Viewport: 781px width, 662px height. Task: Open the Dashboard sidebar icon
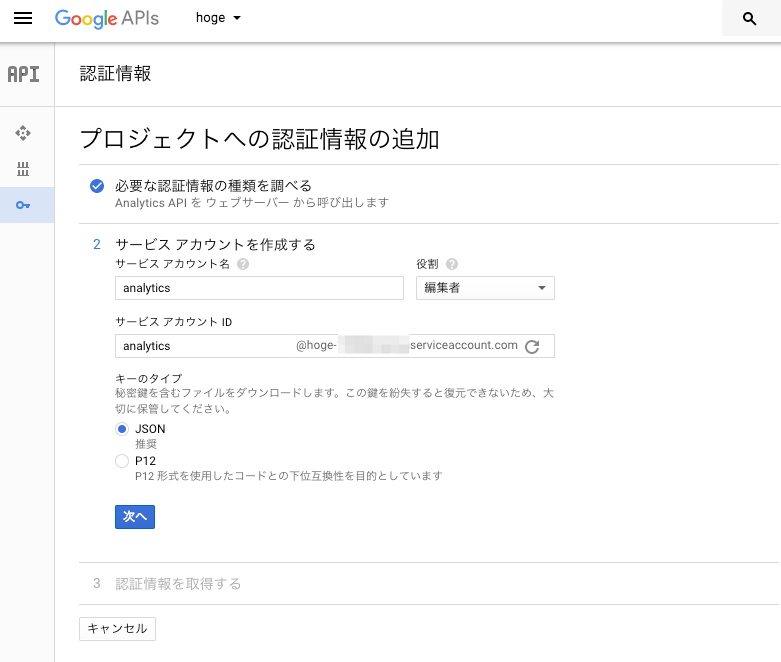(23, 133)
